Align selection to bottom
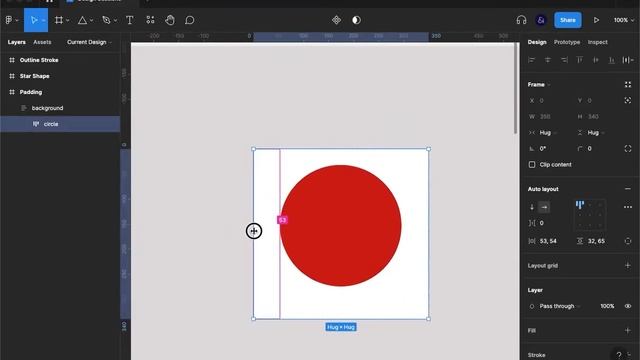The height and width of the screenshot is (360, 640). [x=612, y=60]
